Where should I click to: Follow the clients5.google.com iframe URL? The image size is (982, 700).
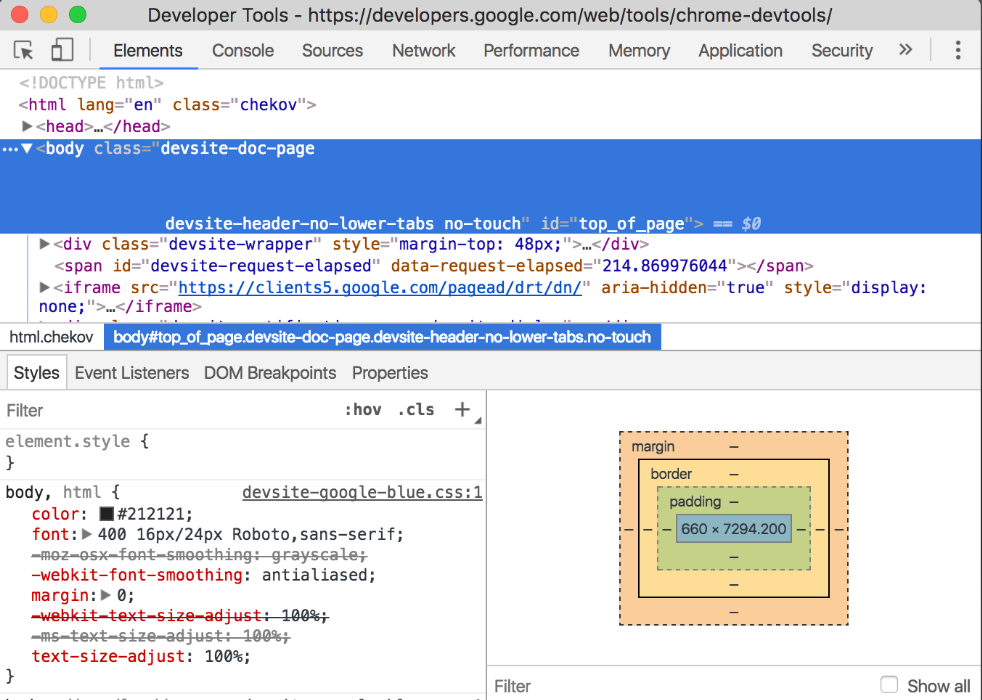point(380,287)
